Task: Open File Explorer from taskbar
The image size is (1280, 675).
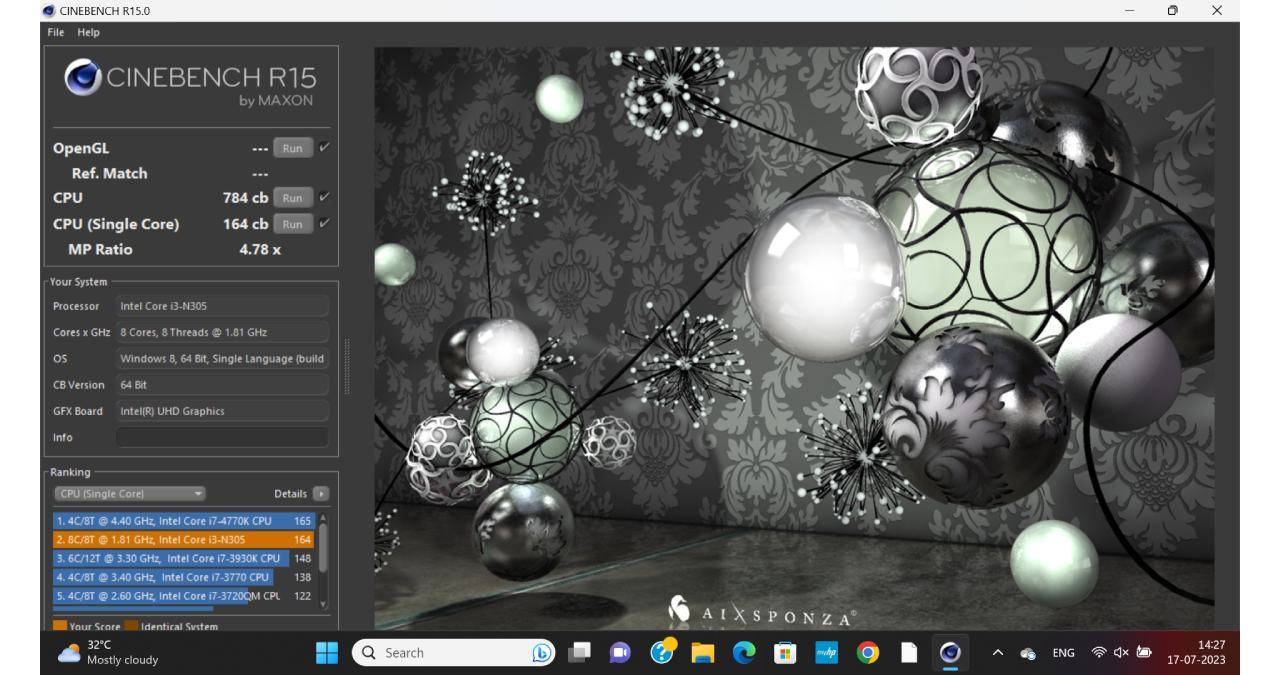Action: (x=703, y=653)
